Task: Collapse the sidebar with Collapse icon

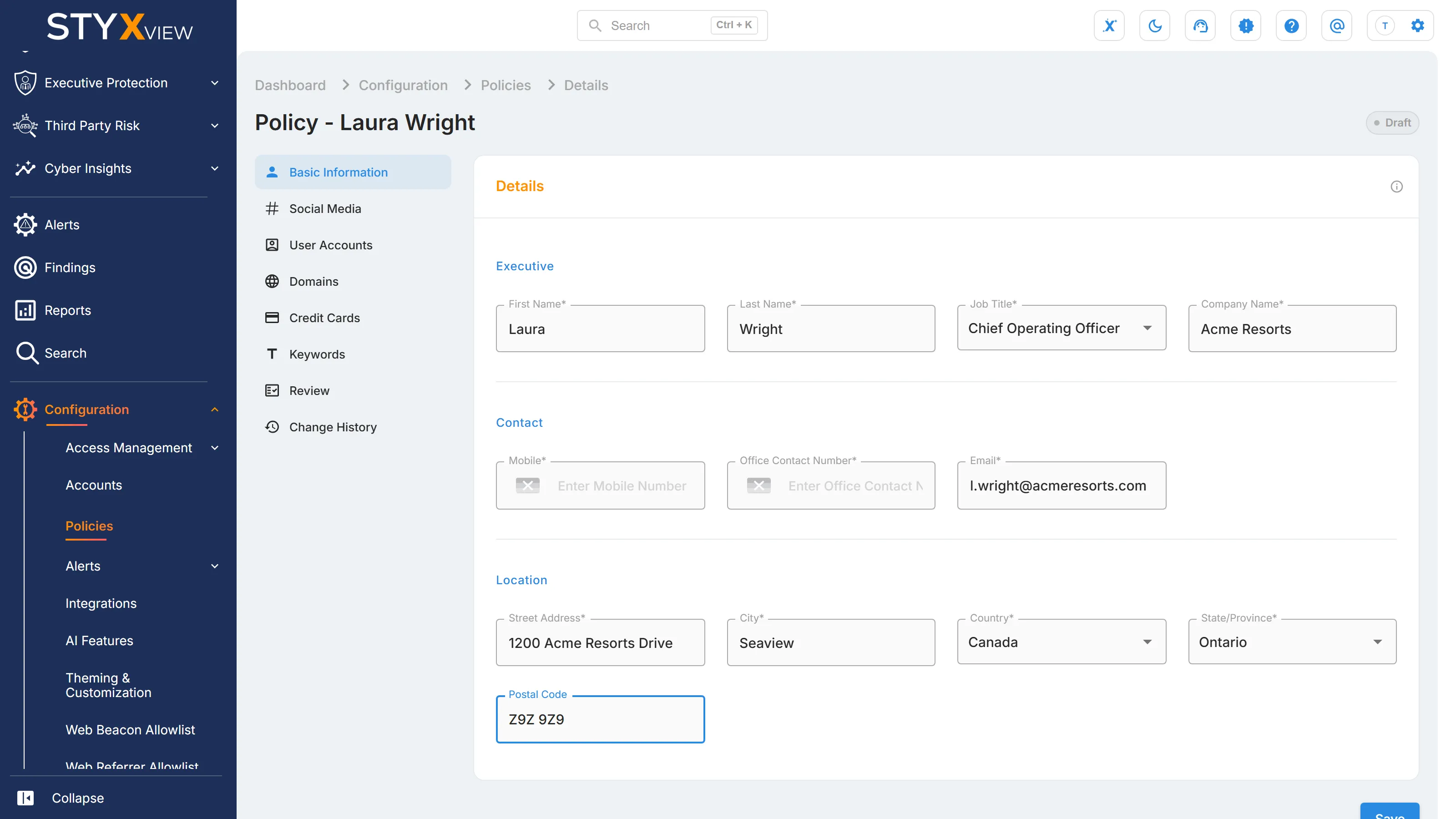Action: coord(25,798)
